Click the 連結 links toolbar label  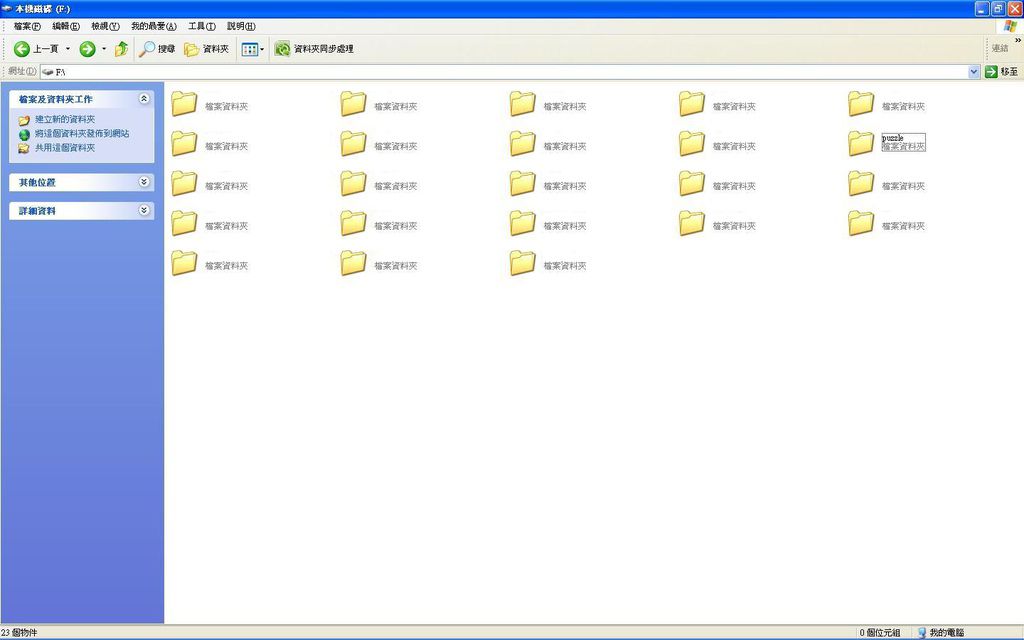[x=1000, y=48]
